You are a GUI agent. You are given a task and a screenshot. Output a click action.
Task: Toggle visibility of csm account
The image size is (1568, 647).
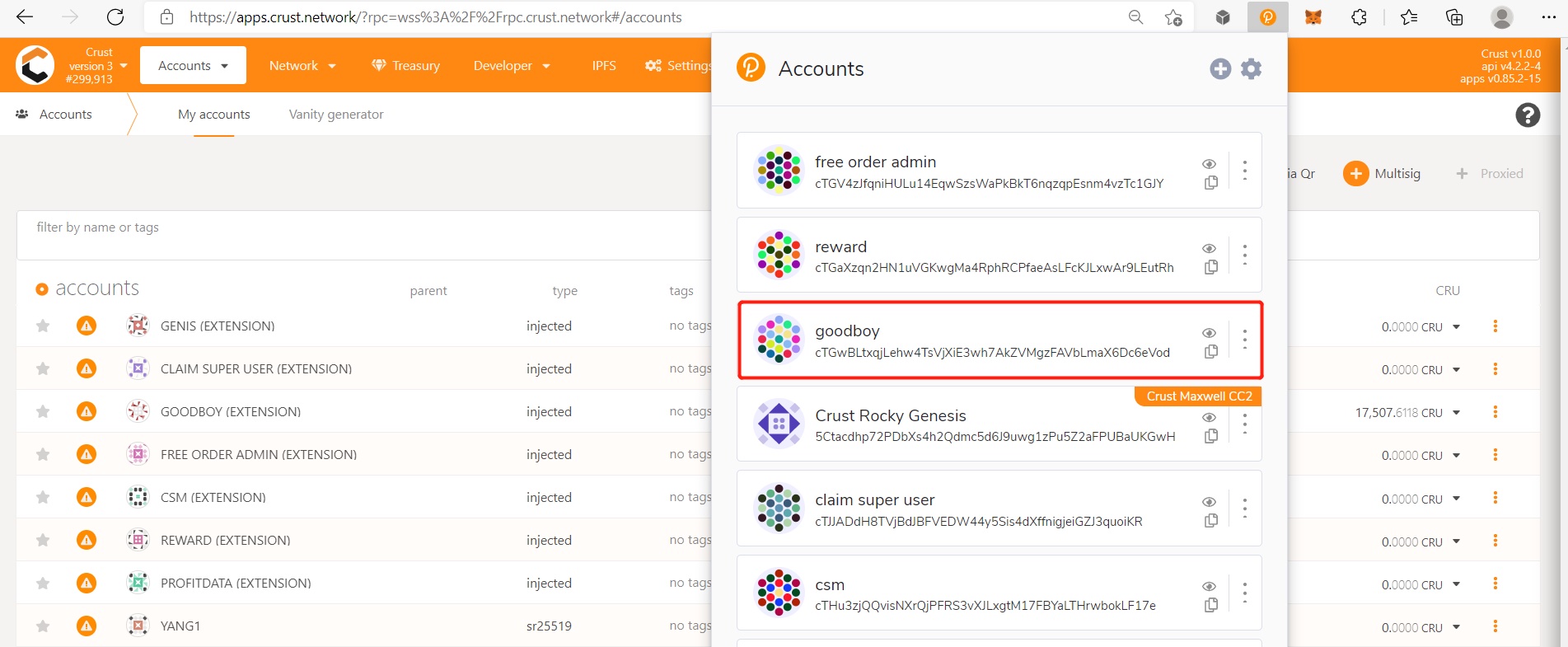[x=1209, y=586]
